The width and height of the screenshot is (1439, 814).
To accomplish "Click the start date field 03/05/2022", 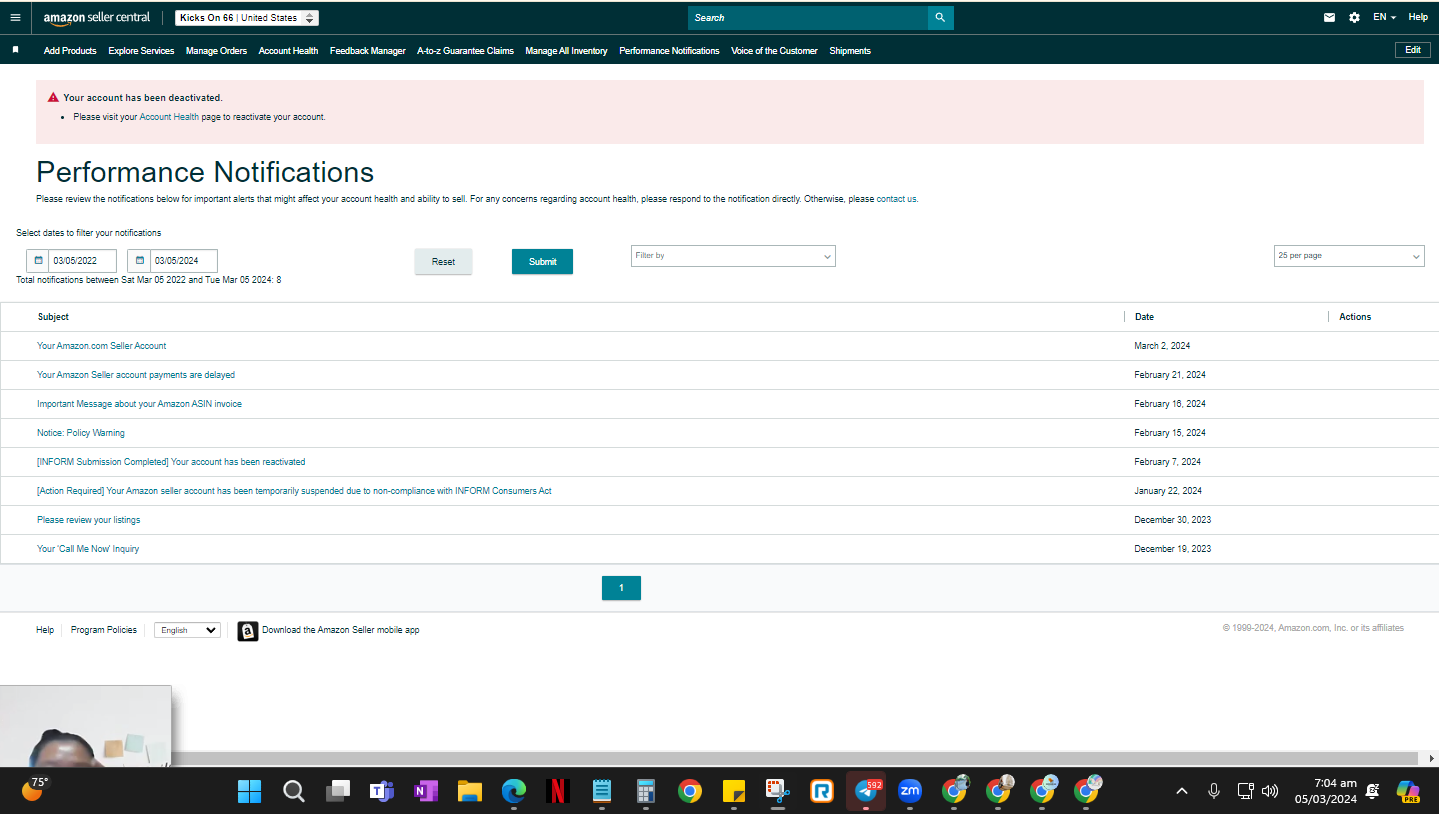I will coord(83,261).
